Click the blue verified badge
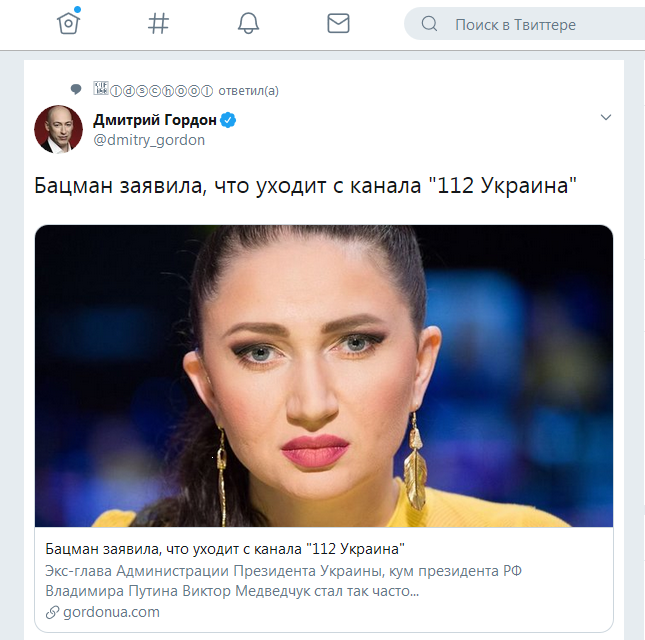This screenshot has width=645, height=640. [x=228, y=120]
